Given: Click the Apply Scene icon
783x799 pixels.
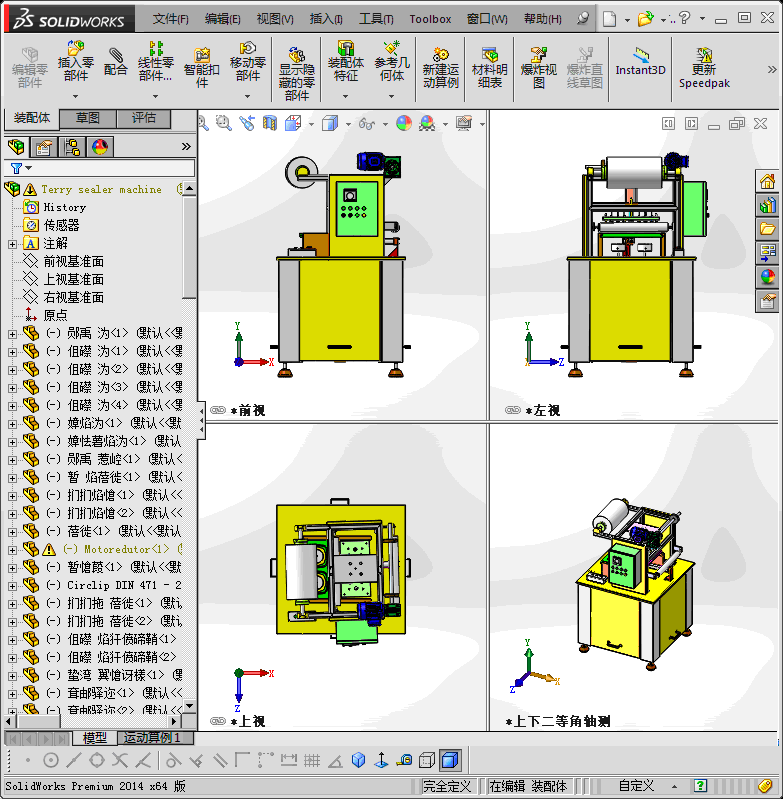Looking at the screenshot, I should pos(427,123).
